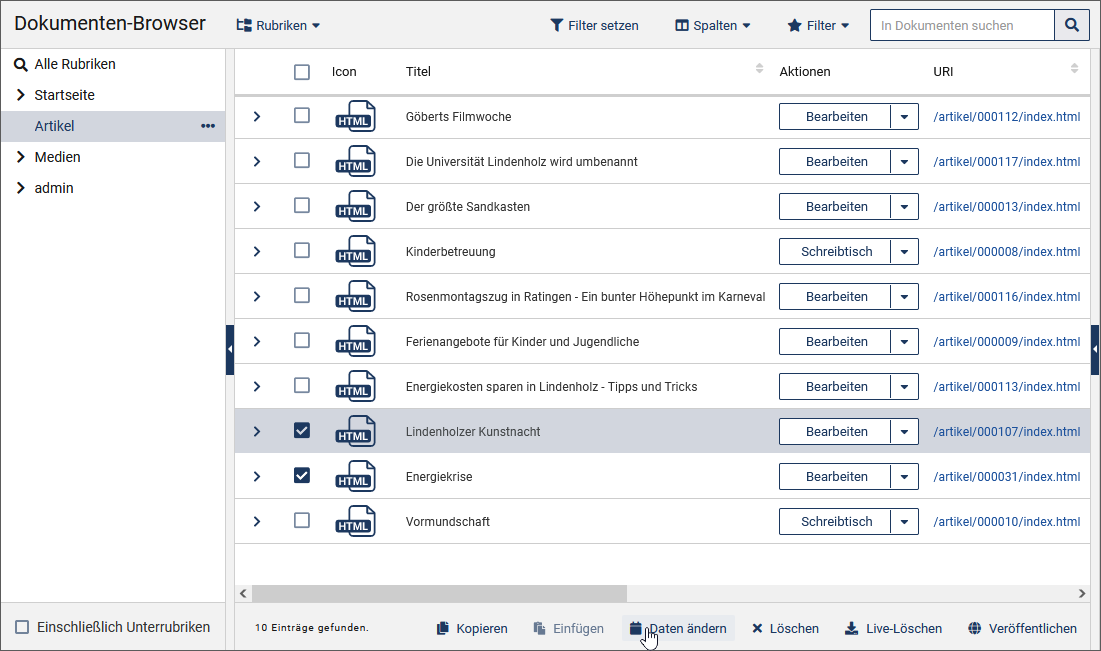Click Veröffentlichen in the bottom toolbar
1101x651 pixels.
coord(1022,629)
